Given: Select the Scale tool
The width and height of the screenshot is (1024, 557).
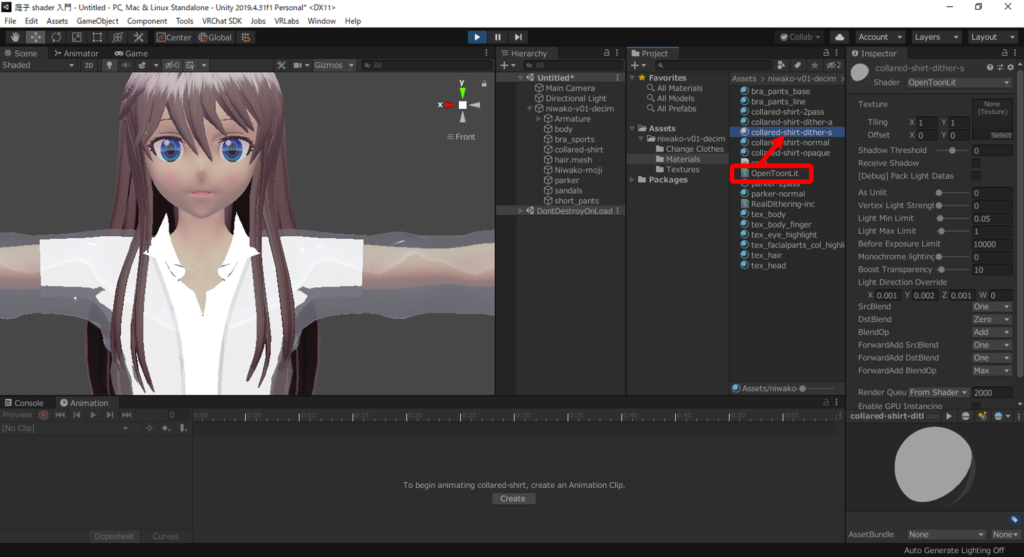Looking at the screenshot, I should coord(76,37).
